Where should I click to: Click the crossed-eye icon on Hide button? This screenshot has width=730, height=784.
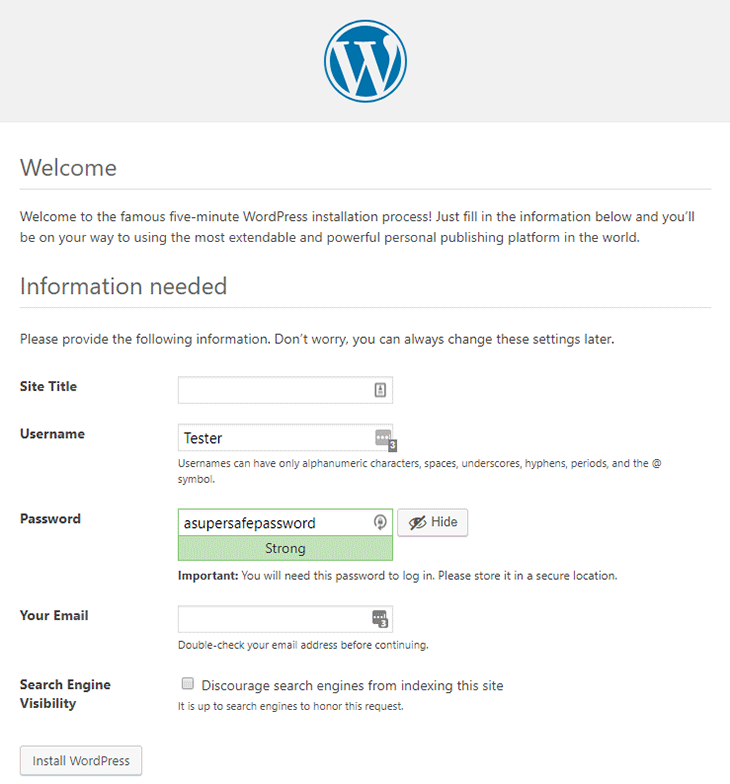point(418,522)
